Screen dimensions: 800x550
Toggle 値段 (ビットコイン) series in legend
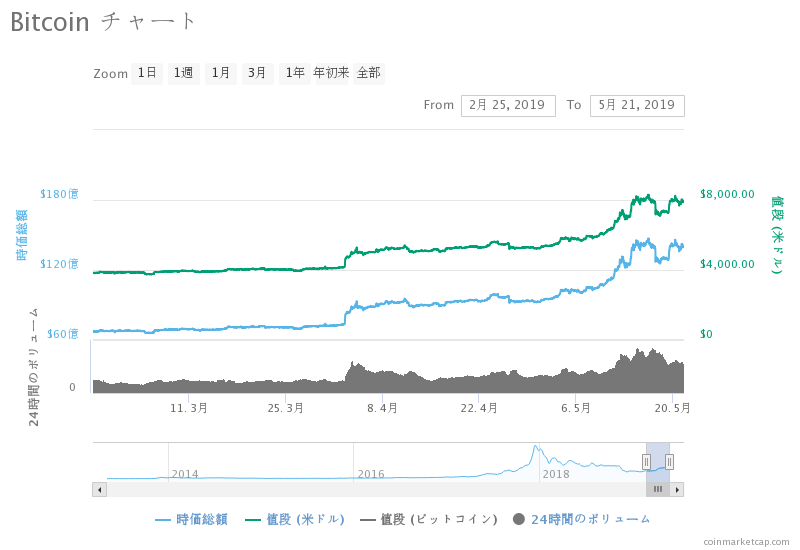click(429, 519)
